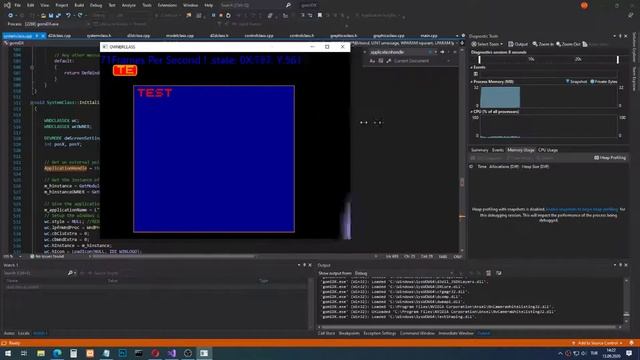Viewport: 640px width, 360px height.
Task: Click the Output panel horizontal scrollbar
Action: click(x=469, y=327)
